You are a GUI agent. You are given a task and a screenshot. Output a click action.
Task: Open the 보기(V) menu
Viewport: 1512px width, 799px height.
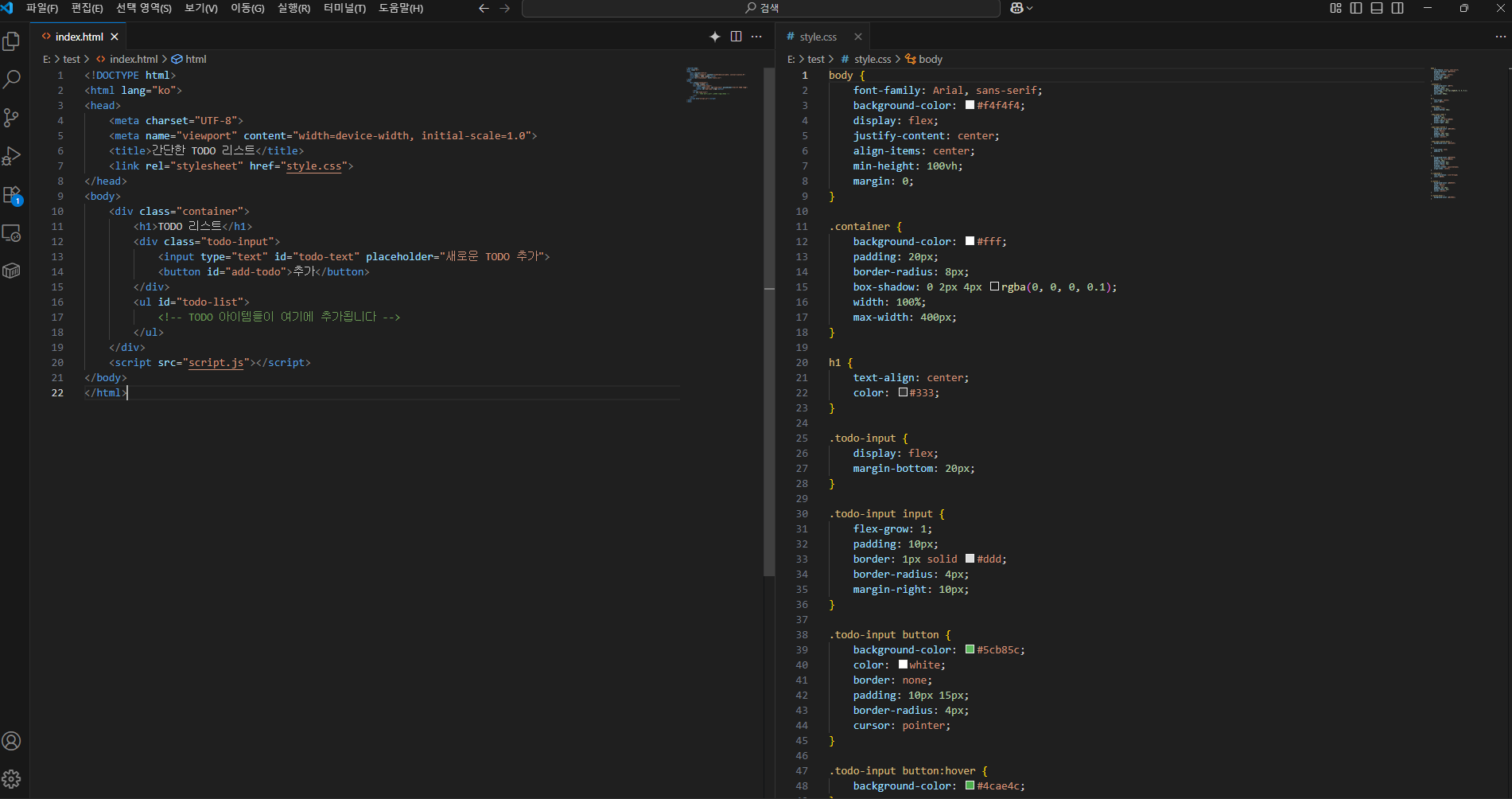(201, 8)
